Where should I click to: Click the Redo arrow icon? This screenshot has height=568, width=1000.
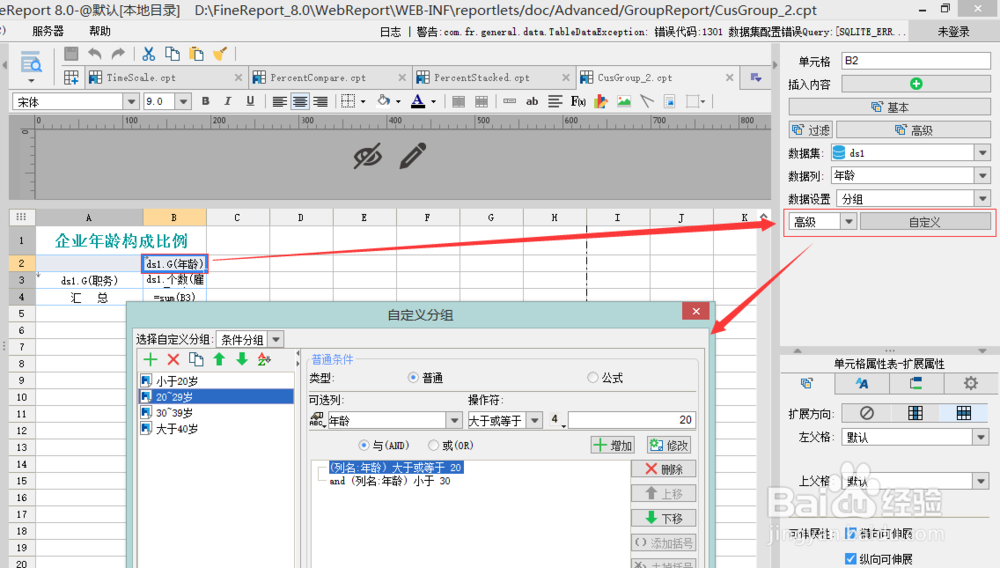(118, 54)
